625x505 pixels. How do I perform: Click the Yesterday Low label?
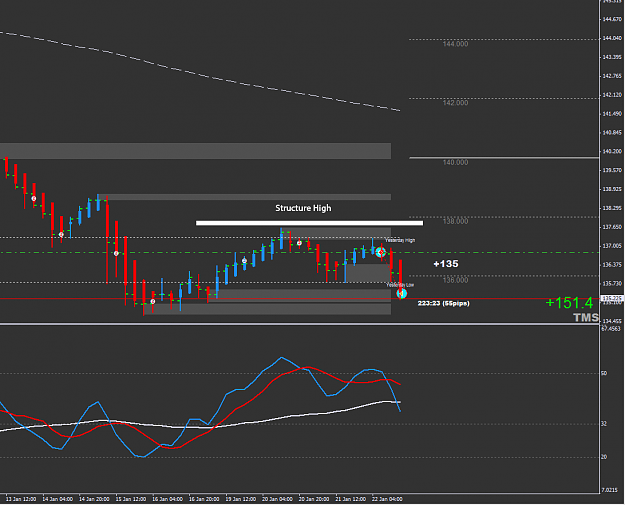[x=400, y=285]
